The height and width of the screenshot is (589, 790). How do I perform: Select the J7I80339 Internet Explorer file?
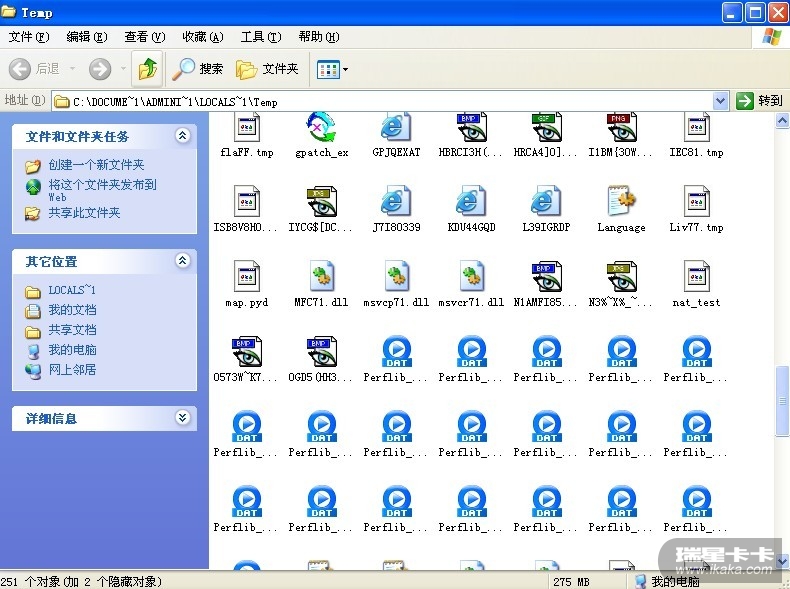click(x=396, y=202)
